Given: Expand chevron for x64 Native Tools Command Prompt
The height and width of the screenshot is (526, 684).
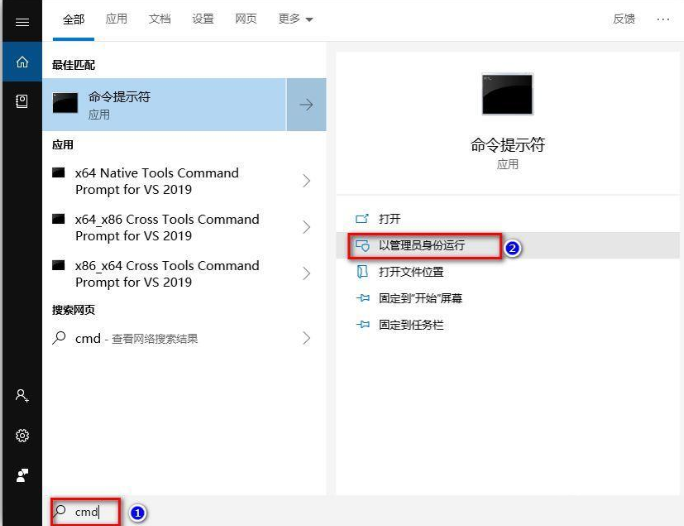Looking at the screenshot, I should point(306,181).
